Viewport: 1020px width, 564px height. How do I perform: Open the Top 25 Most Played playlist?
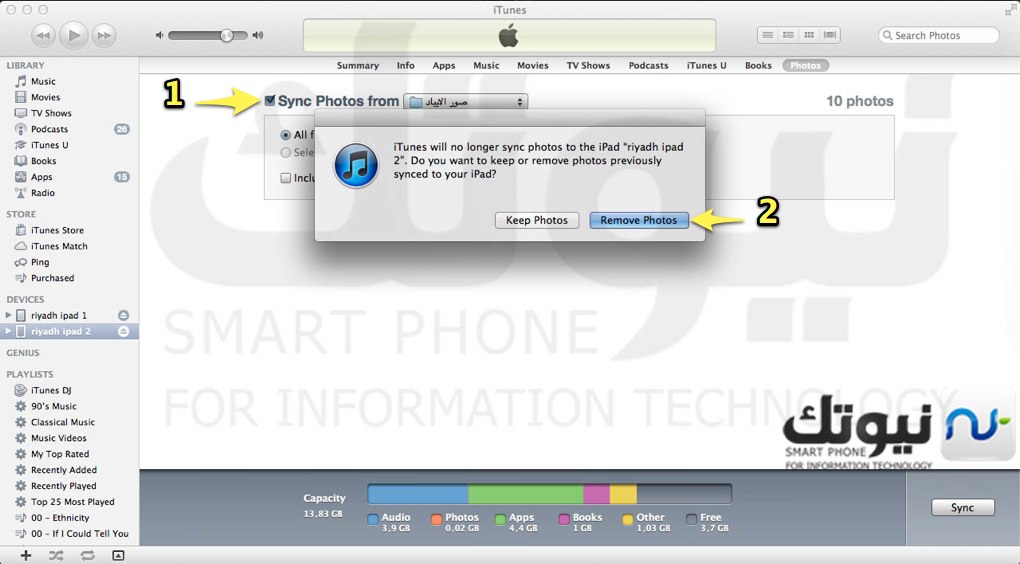coord(72,502)
